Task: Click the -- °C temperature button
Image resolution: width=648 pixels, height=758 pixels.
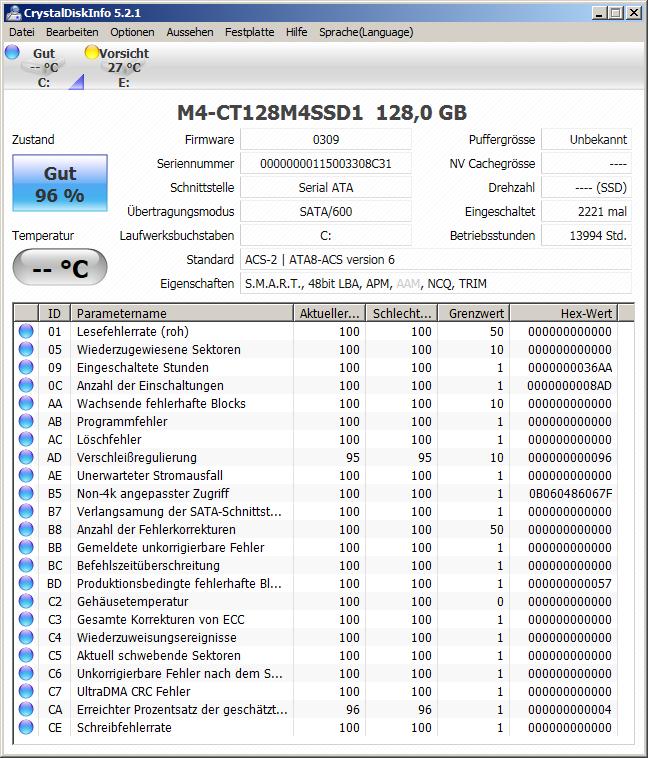Action: tap(60, 267)
